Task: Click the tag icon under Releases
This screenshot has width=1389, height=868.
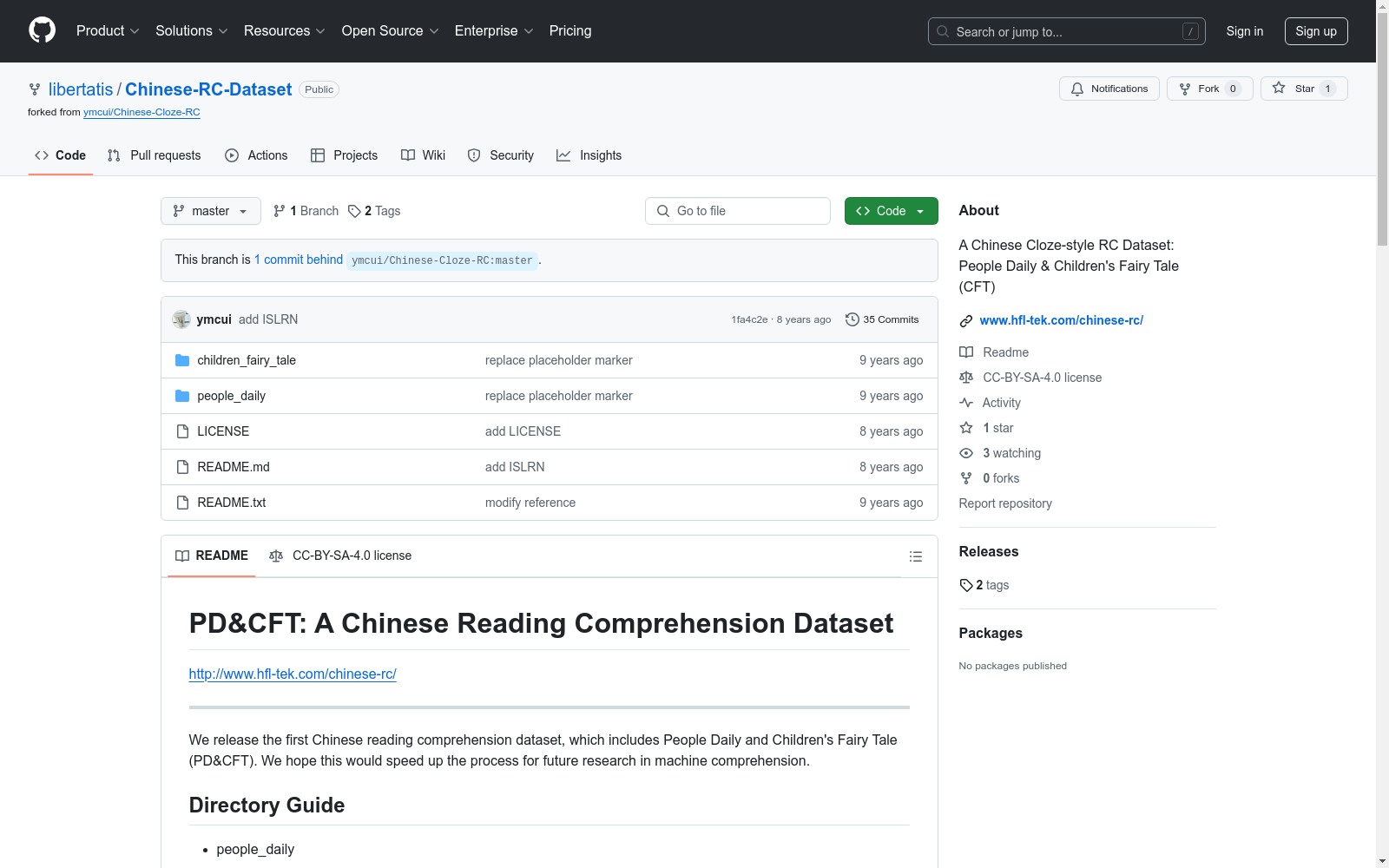Action: pyautogui.click(x=966, y=585)
